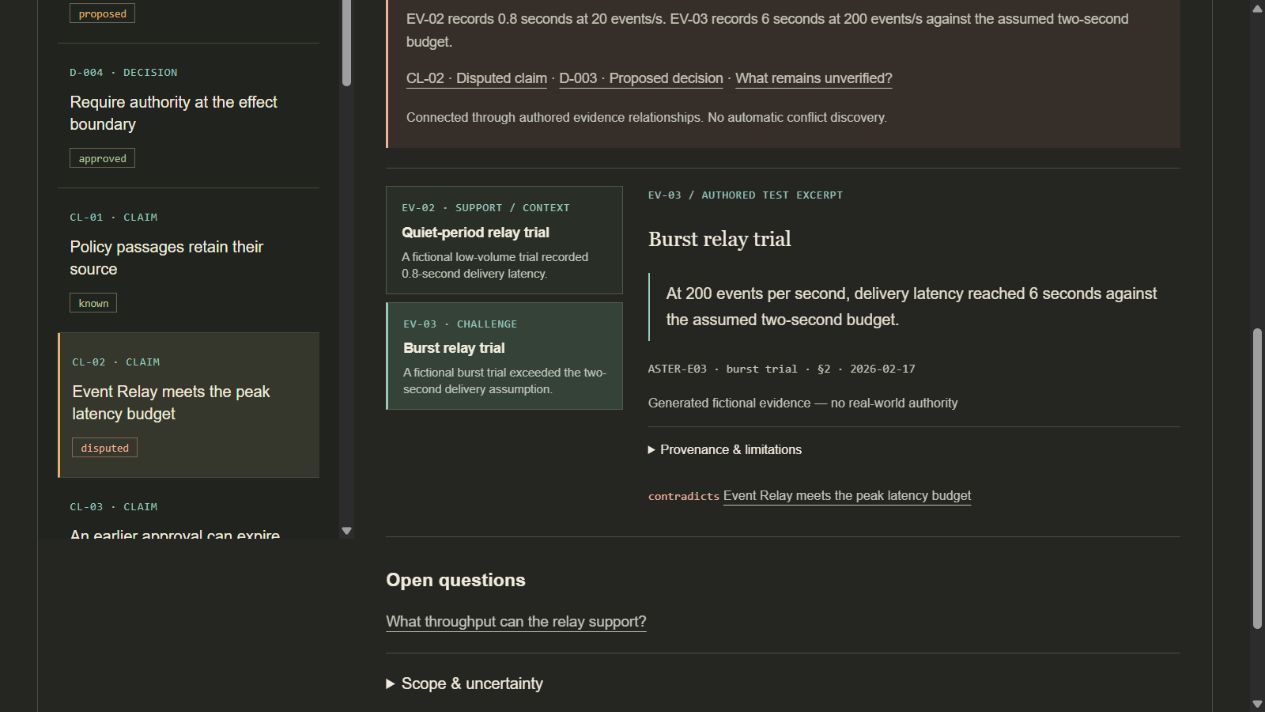Follow contradicts link to Event Relay claim
This screenshot has height=712, width=1265.
click(847, 496)
